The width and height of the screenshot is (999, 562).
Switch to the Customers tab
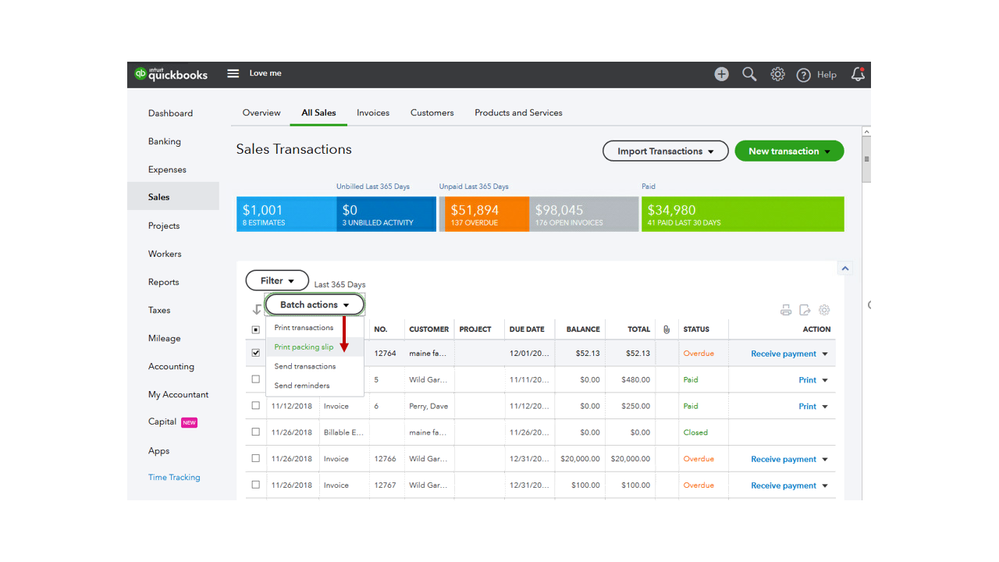point(432,113)
